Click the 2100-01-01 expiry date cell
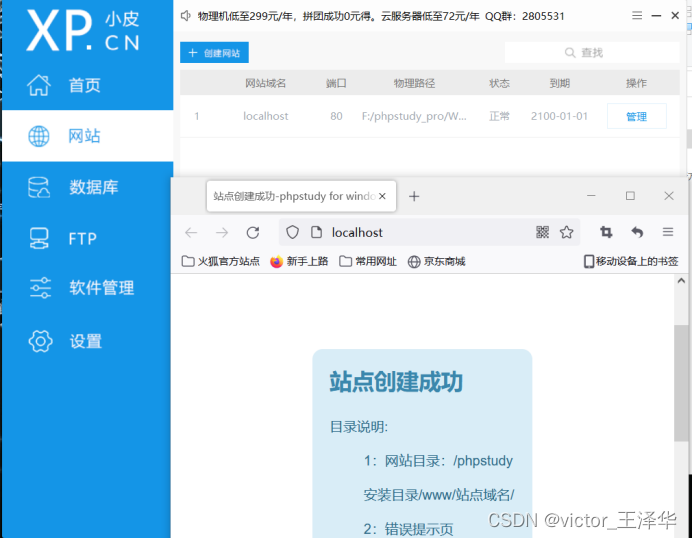The width and height of the screenshot is (692, 539). click(559, 116)
